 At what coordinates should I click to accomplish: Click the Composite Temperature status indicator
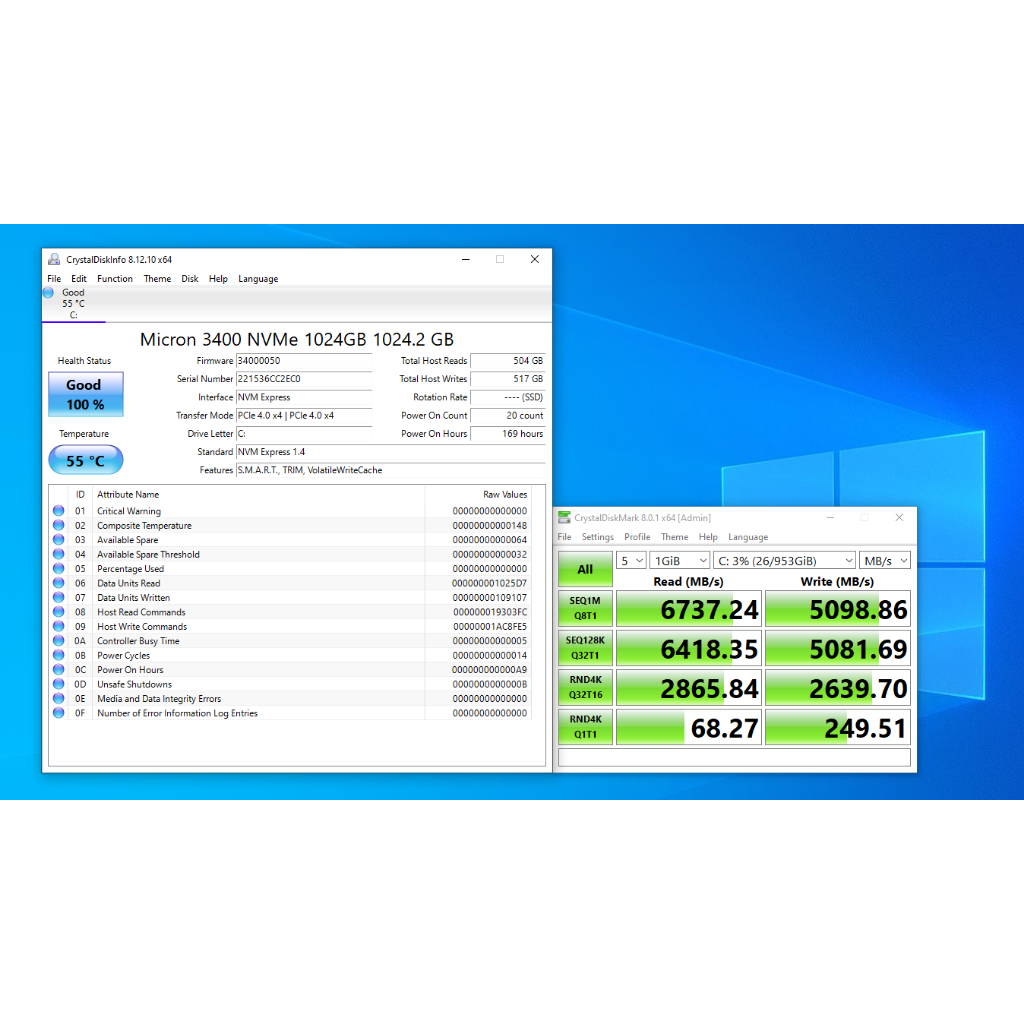pos(58,526)
